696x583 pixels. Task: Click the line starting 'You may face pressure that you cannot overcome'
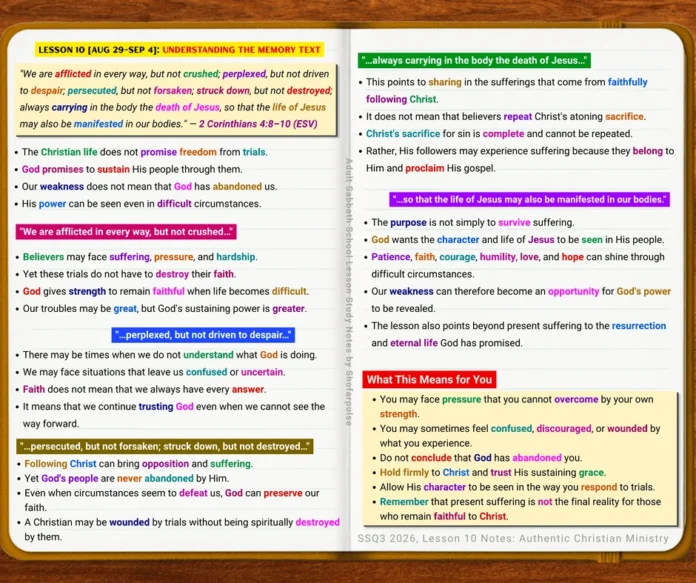coord(516,400)
